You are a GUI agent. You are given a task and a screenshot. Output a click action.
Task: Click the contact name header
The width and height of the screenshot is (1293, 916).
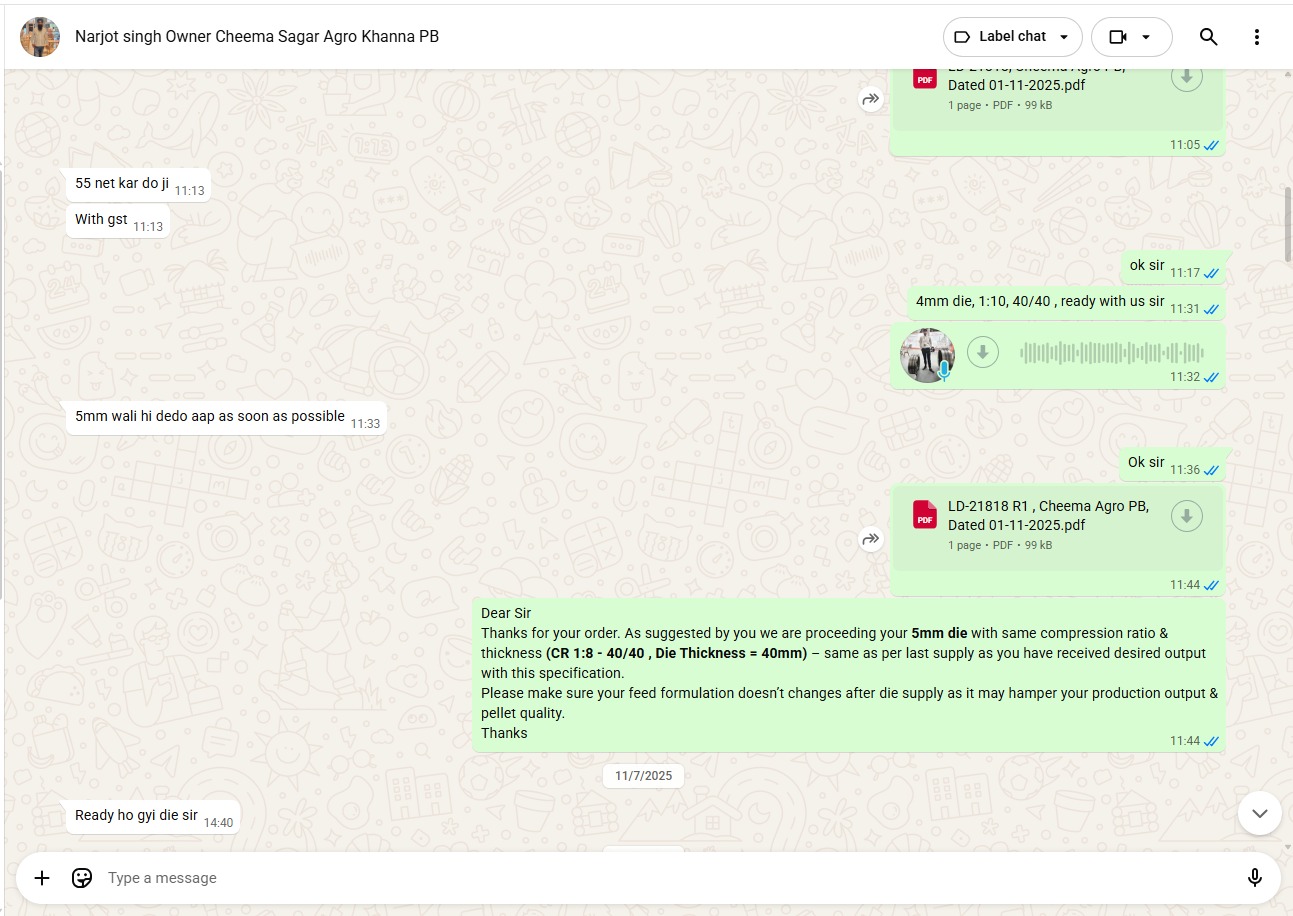pyautogui.click(x=257, y=37)
